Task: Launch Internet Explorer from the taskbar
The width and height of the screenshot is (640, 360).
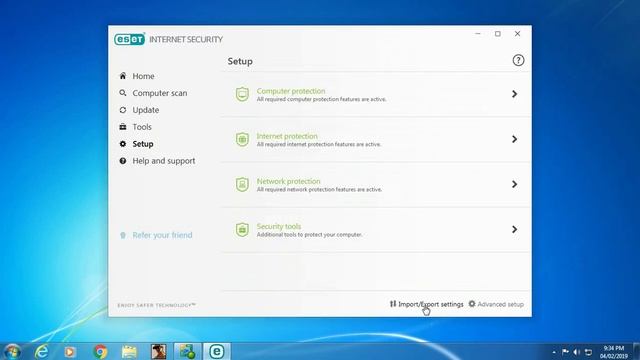Action: point(42,352)
